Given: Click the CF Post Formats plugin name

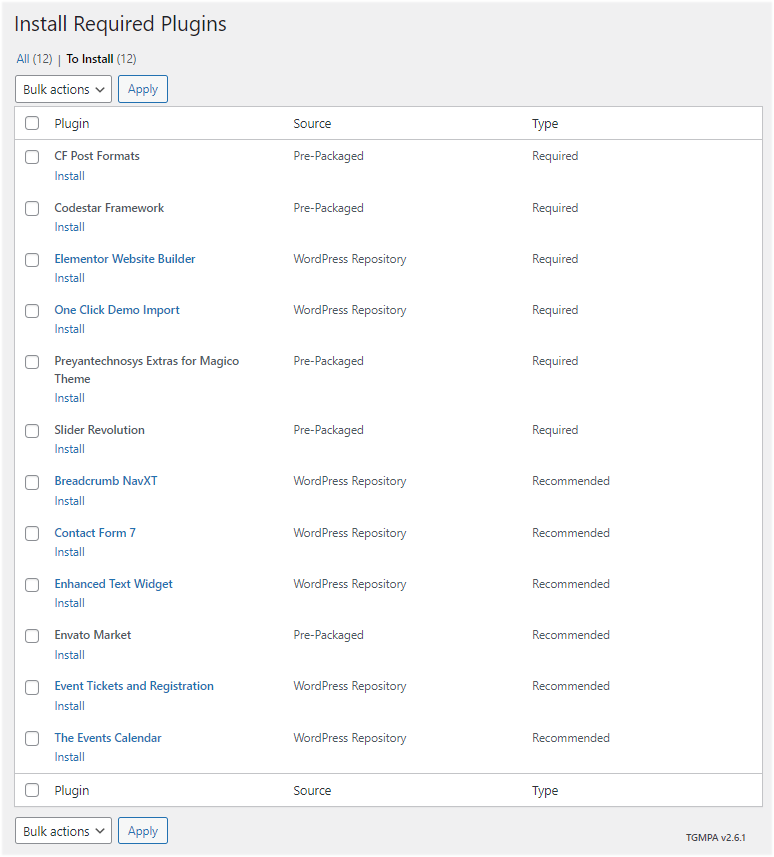Looking at the screenshot, I should pos(97,156).
